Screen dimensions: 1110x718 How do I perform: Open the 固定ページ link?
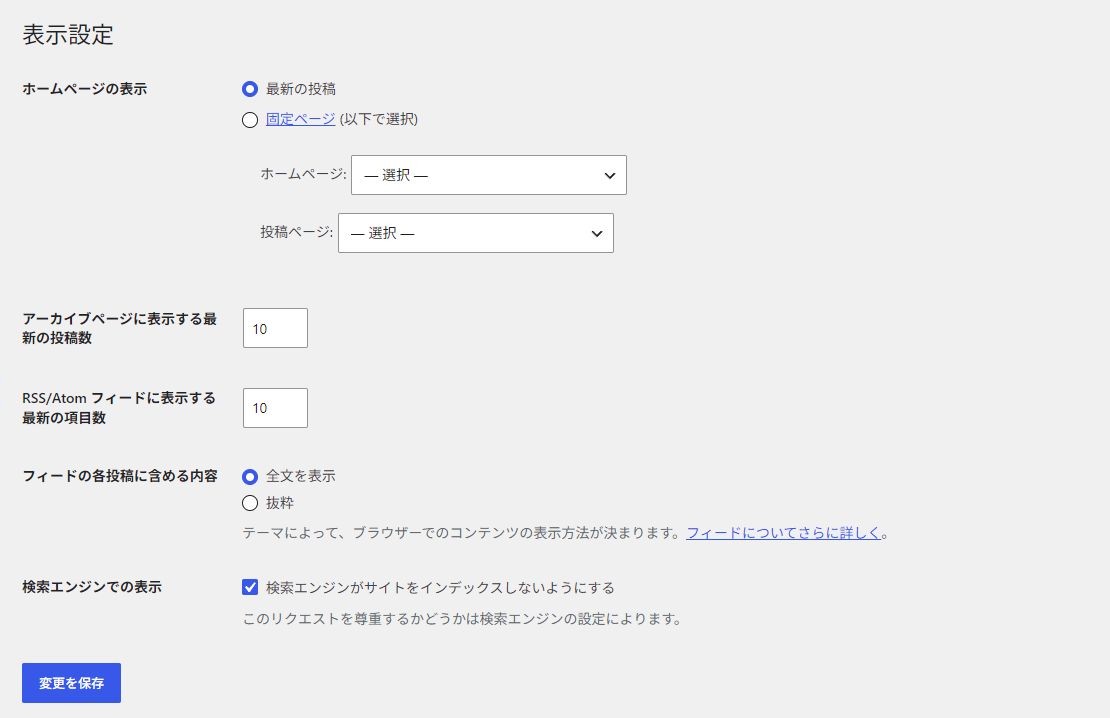point(300,119)
